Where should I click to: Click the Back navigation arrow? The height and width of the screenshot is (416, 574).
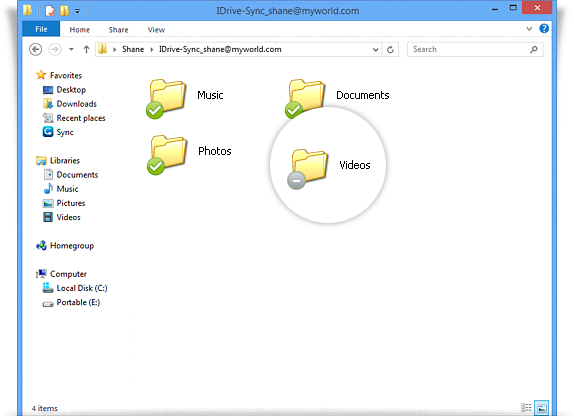point(36,49)
